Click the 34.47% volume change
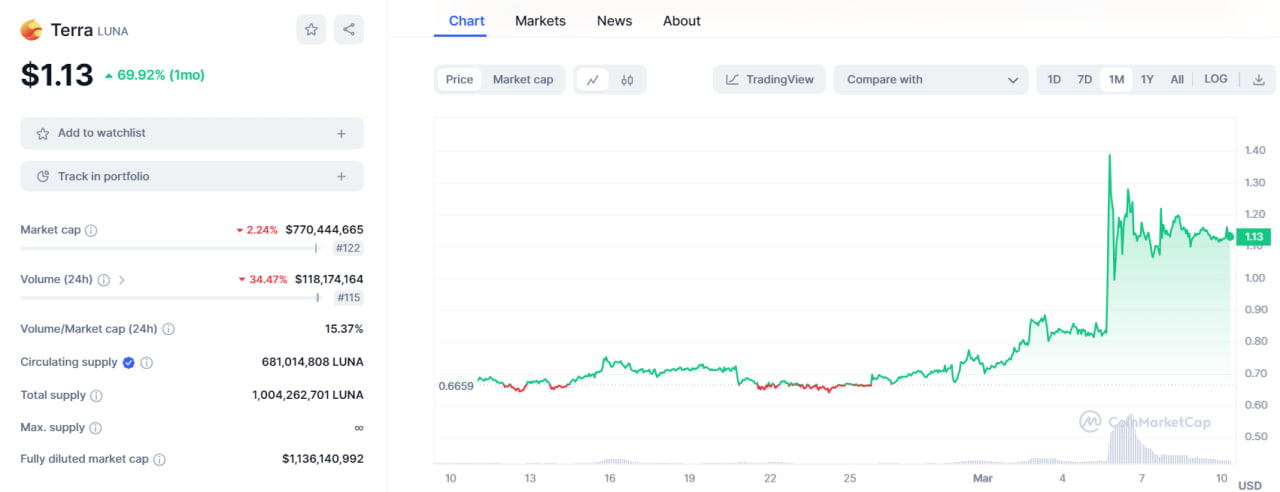The image size is (1280, 492). point(262,280)
